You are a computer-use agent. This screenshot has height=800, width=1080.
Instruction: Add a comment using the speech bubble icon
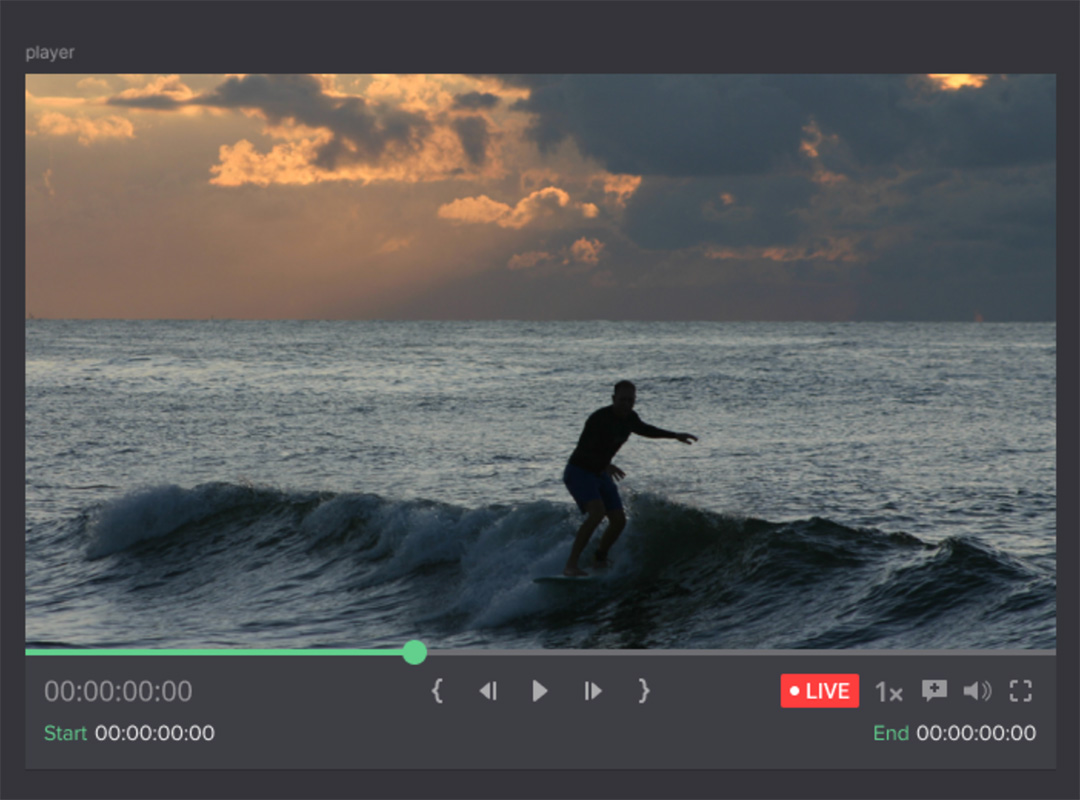(x=934, y=691)
